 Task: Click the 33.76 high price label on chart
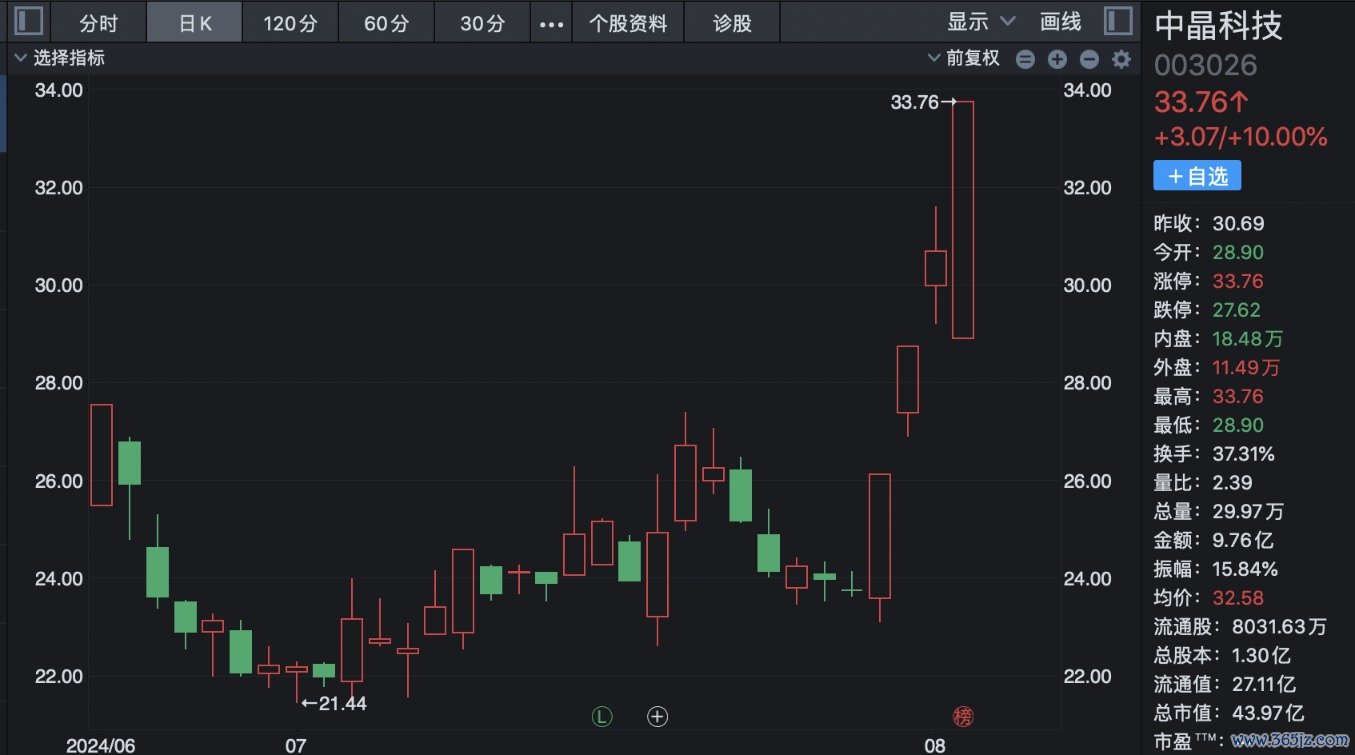[915, 102]
